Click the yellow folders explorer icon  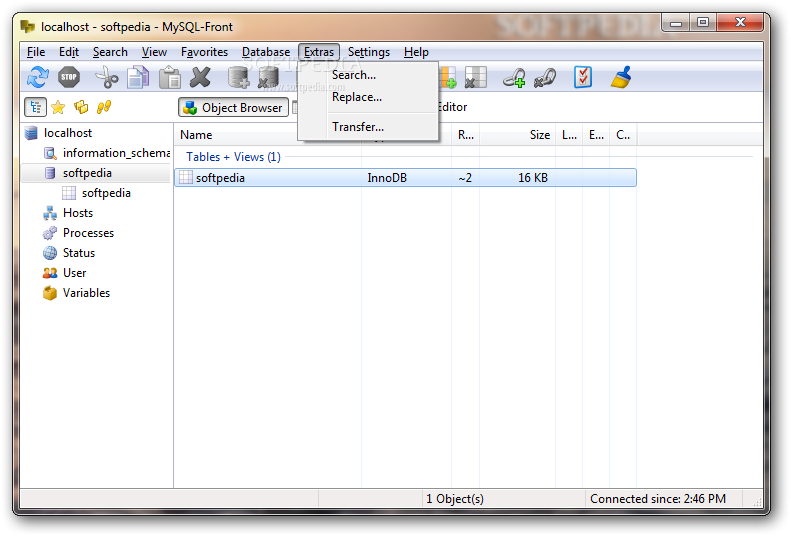click(81, 107)
